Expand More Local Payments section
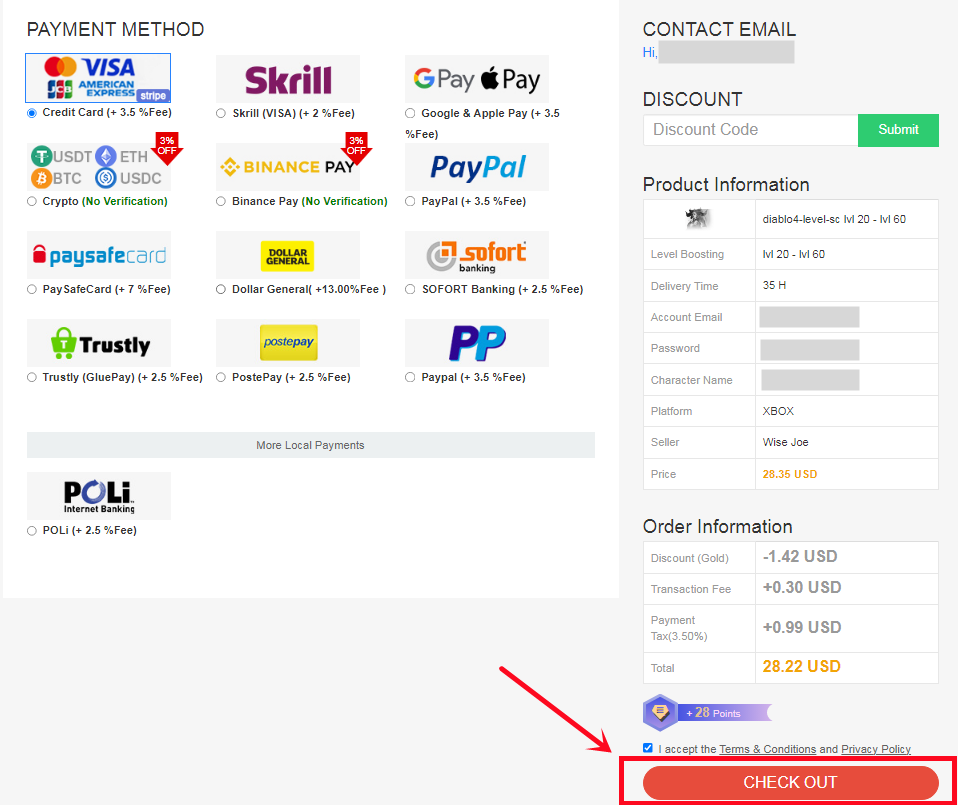 point(310,445)
